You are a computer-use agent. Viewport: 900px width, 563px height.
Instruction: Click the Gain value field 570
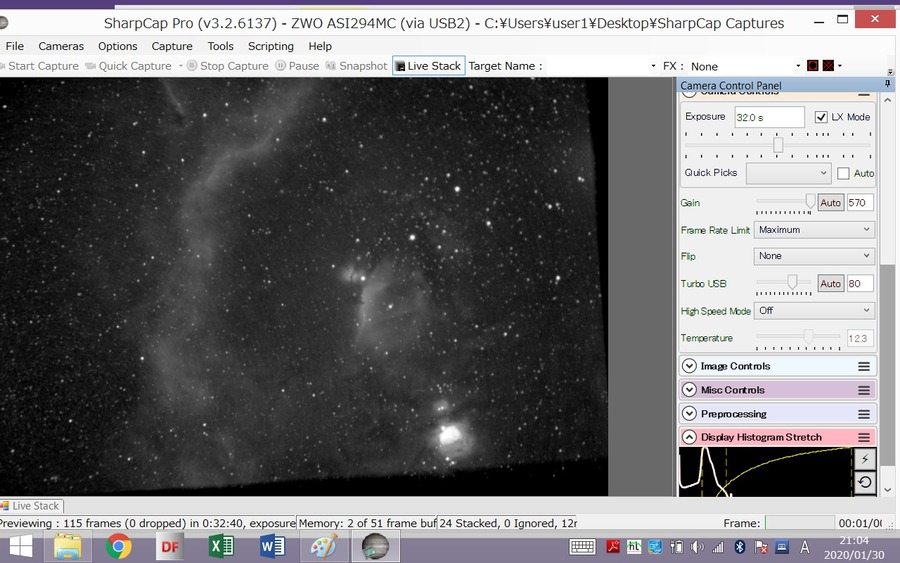[x=860, y=203]
